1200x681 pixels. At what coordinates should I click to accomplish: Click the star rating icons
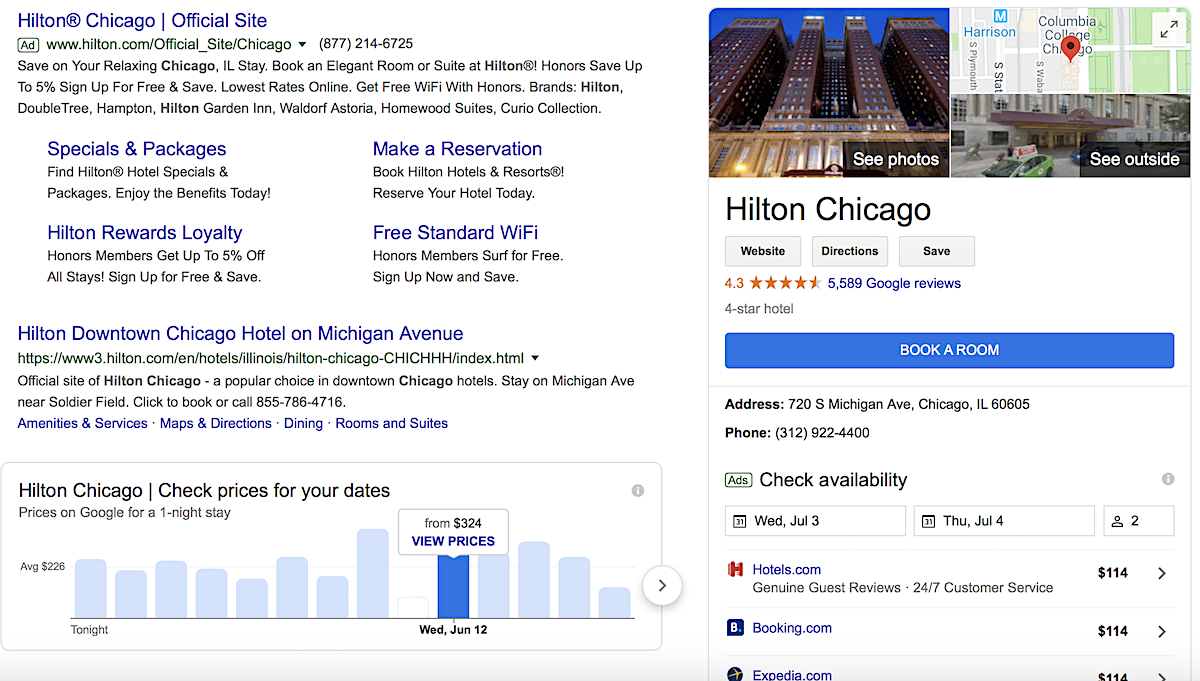point(786,283)
